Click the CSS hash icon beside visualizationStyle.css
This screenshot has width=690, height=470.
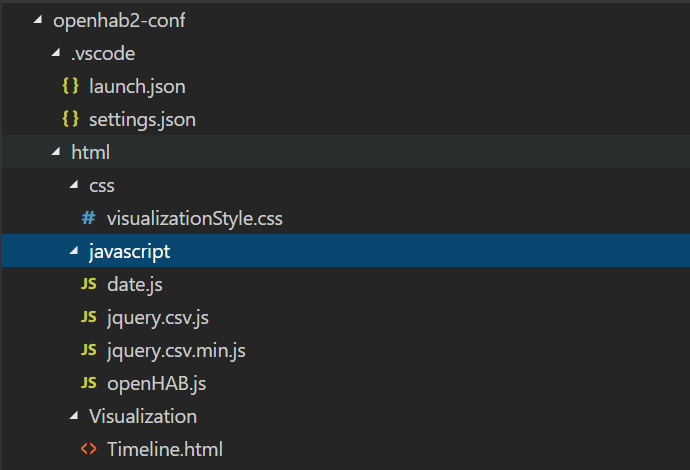pos(88,219)
